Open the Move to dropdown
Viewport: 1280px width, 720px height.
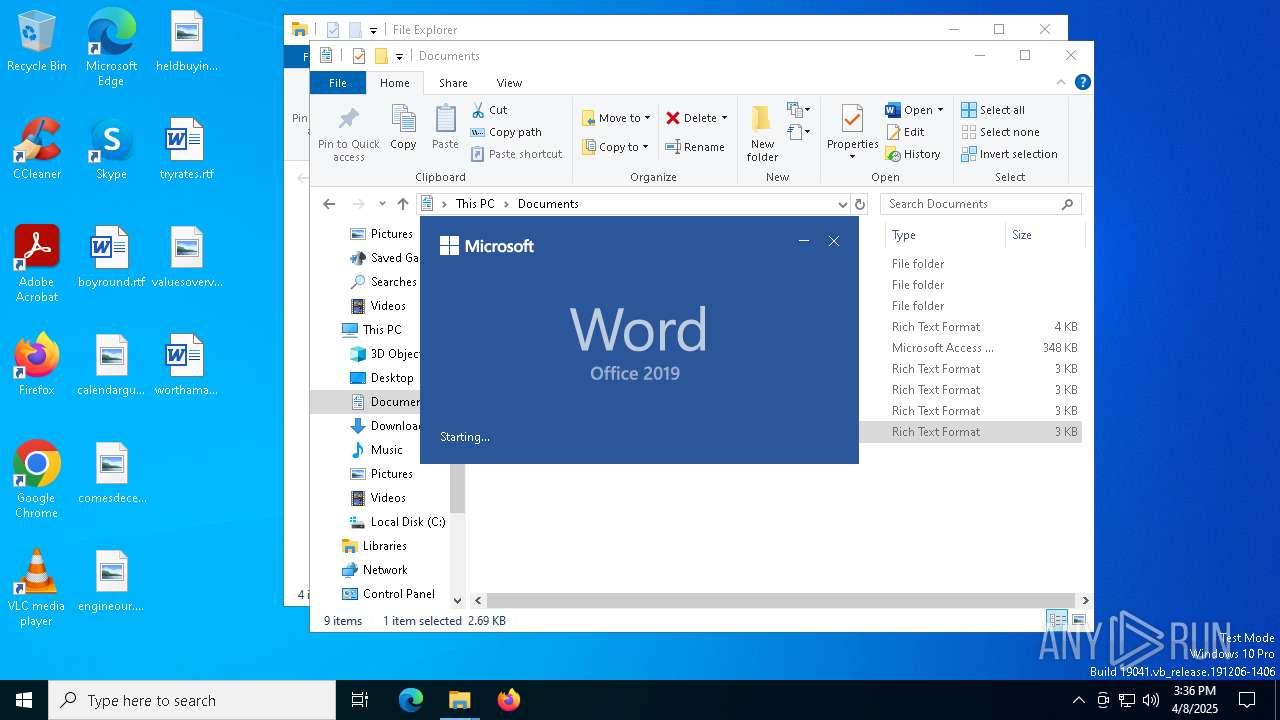point(616,118)
